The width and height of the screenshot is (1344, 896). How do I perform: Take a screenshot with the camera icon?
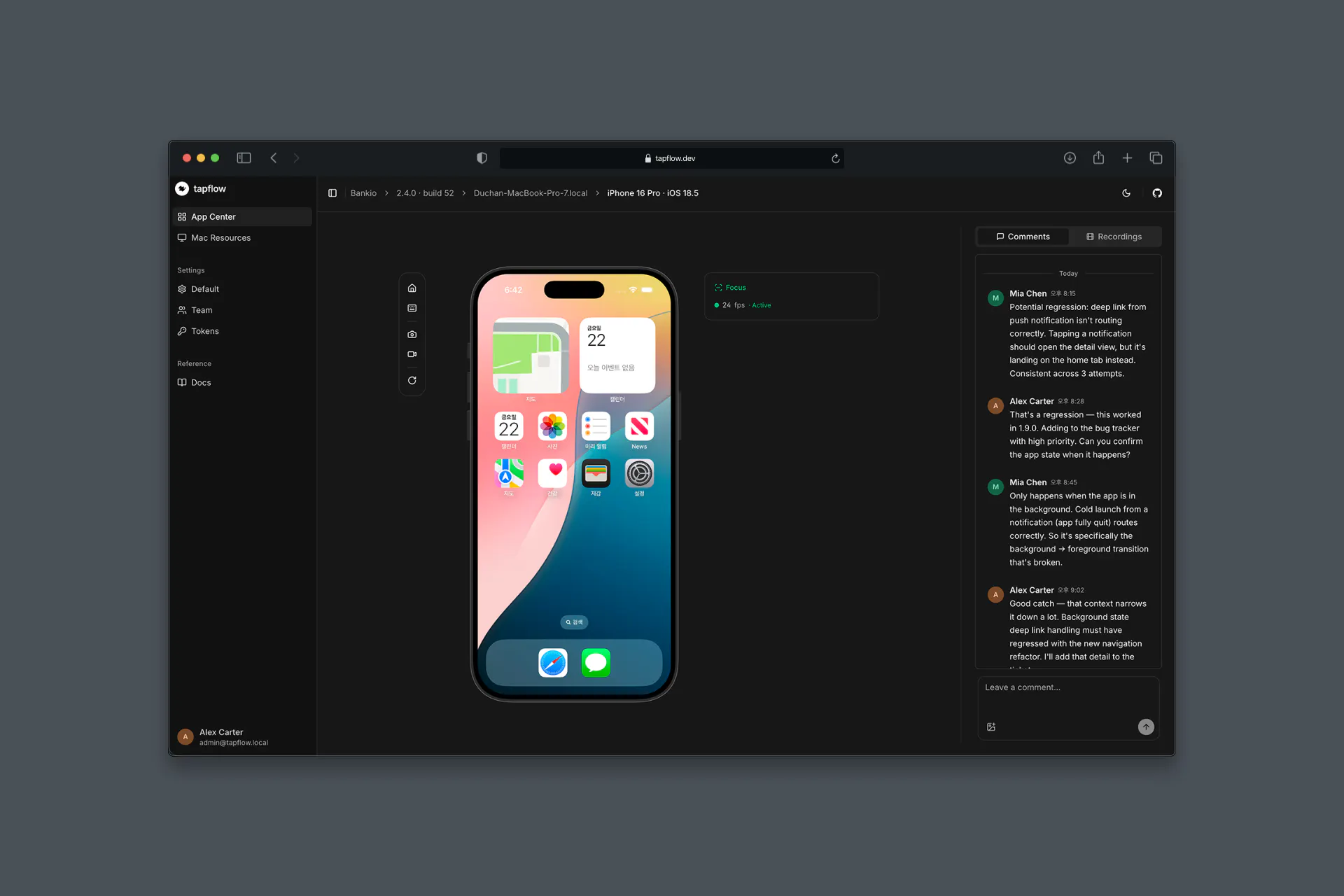point(412,335)
